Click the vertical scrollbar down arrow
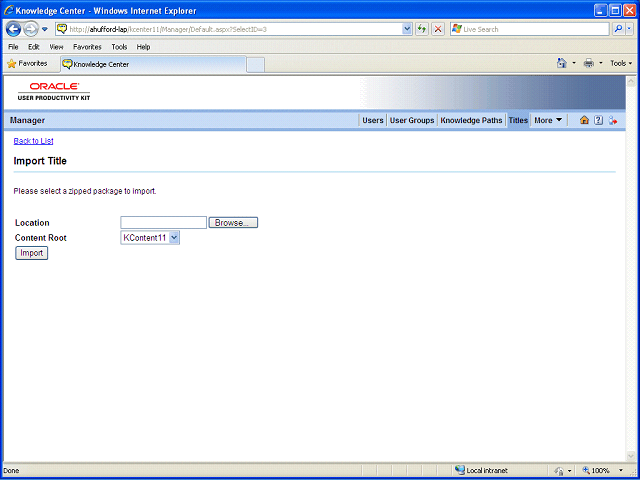This screenshot has height=480, width=640. click(630, 456)
